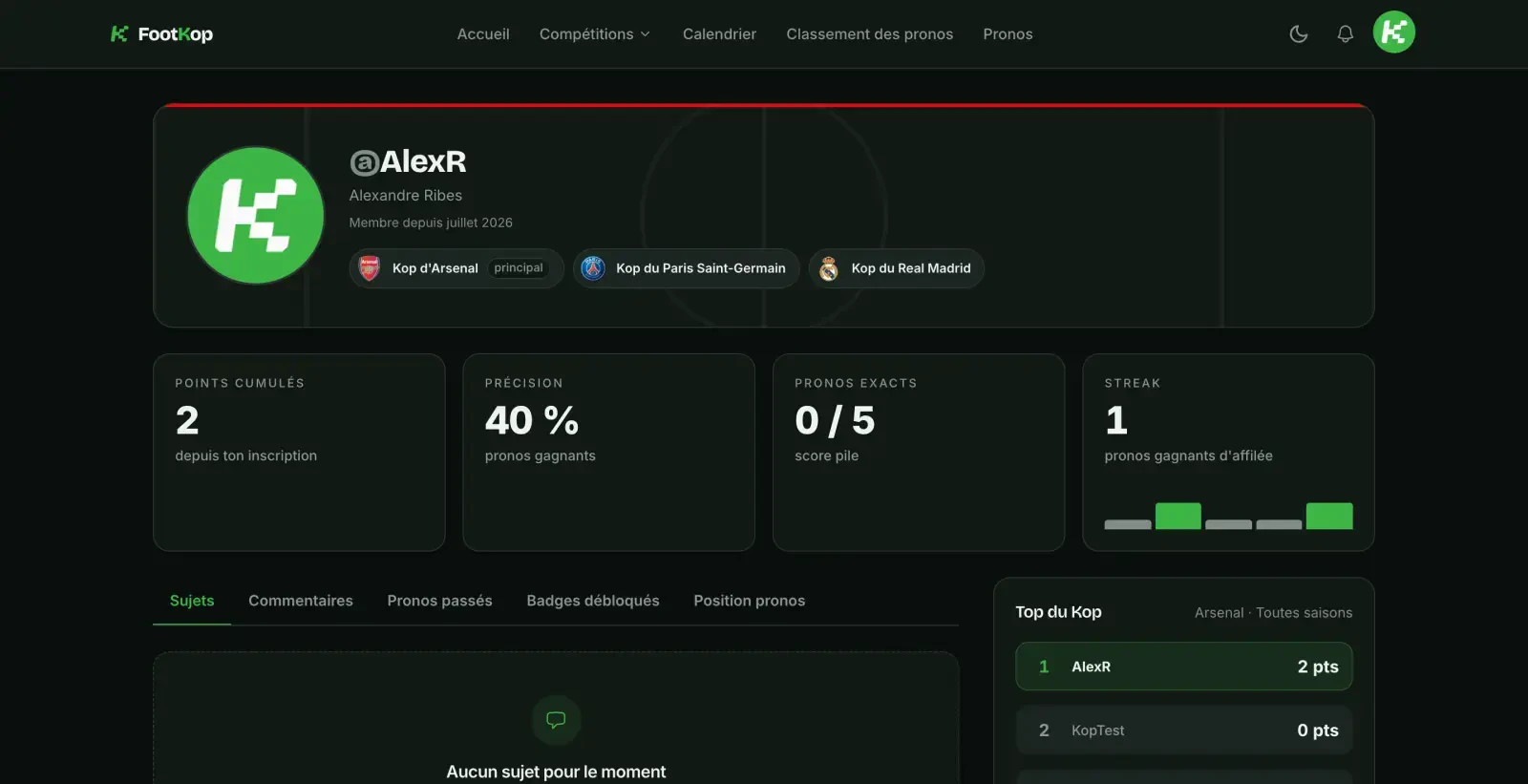Click the 'Alexandre Ribes' name text

[406, 196]
